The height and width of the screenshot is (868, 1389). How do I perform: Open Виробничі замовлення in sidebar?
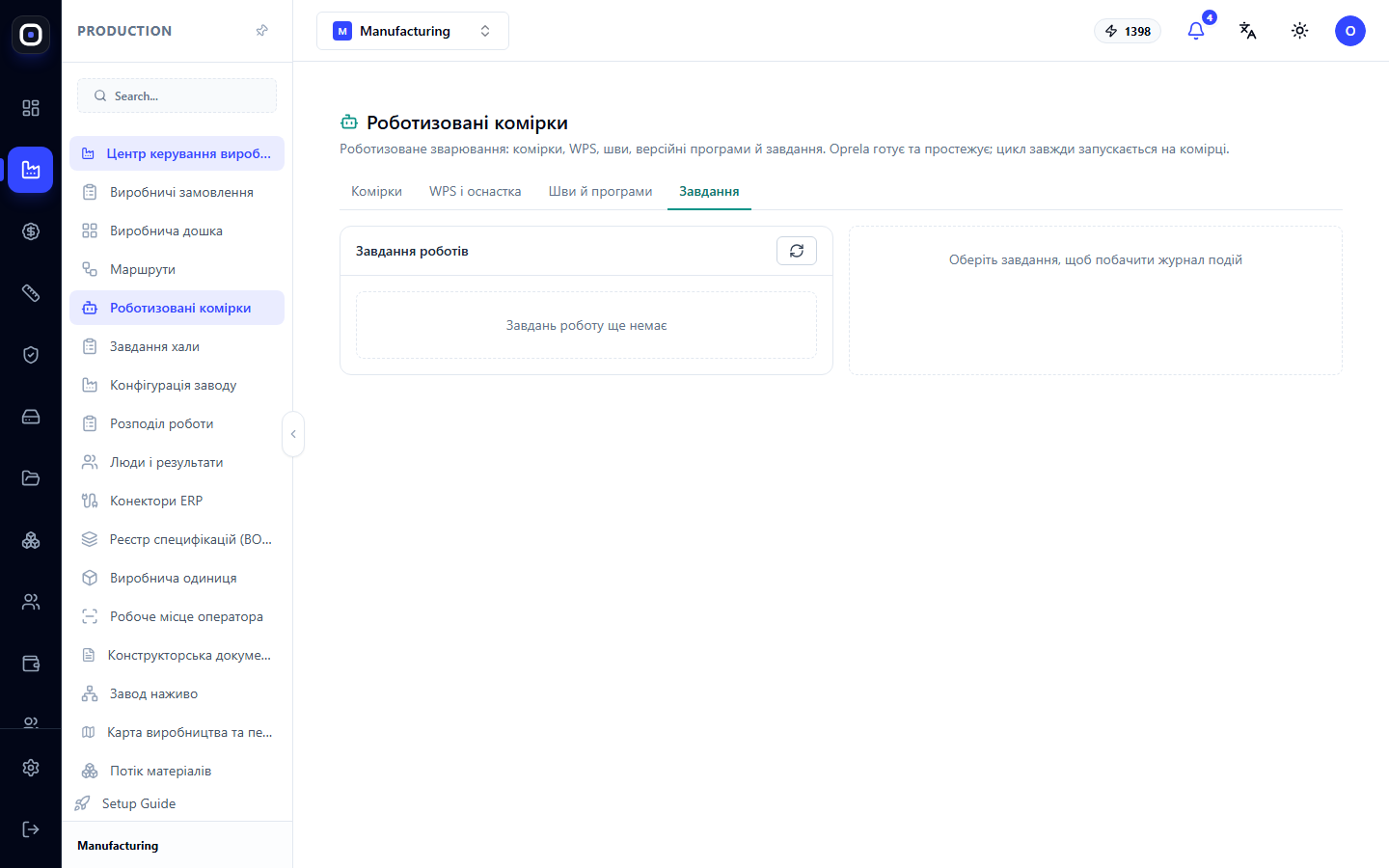tap(177, 192)
